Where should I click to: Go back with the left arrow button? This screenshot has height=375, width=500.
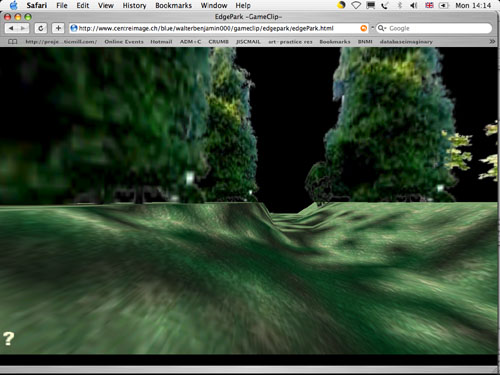click(x=11, y=28)
